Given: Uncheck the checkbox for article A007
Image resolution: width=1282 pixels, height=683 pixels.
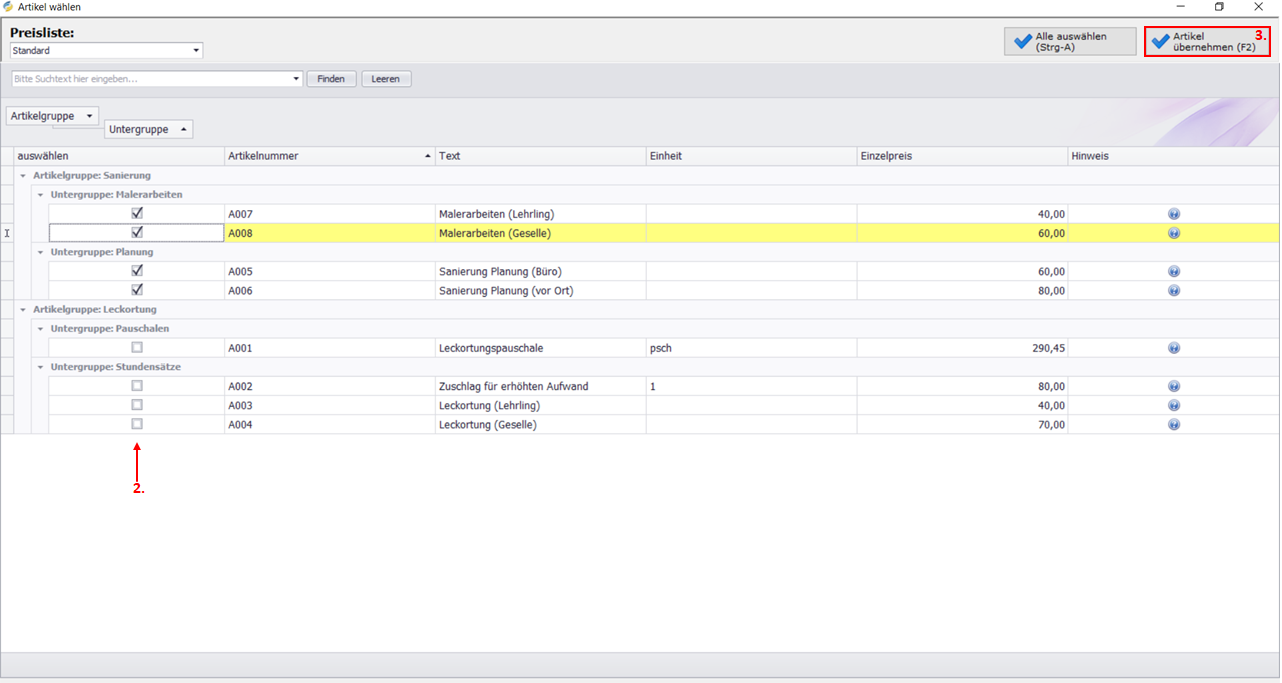Looking at the screenshot, I should 137,213.
